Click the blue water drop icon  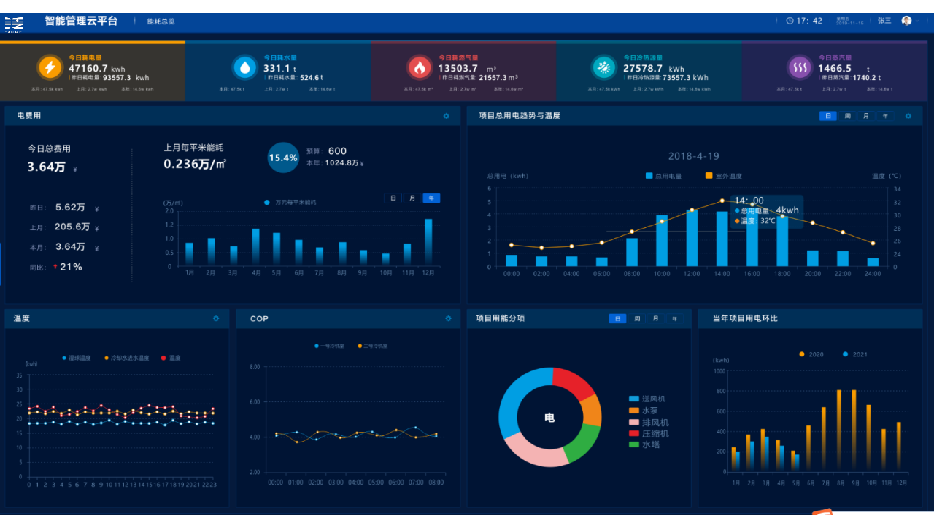pos(244,67)
